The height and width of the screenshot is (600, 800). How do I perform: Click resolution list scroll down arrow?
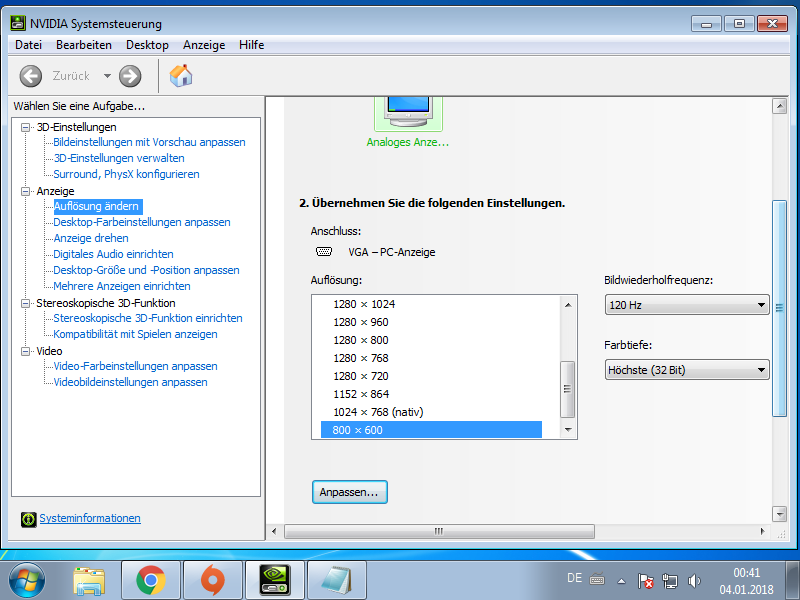pyautogui.click(x=568, y=430)
